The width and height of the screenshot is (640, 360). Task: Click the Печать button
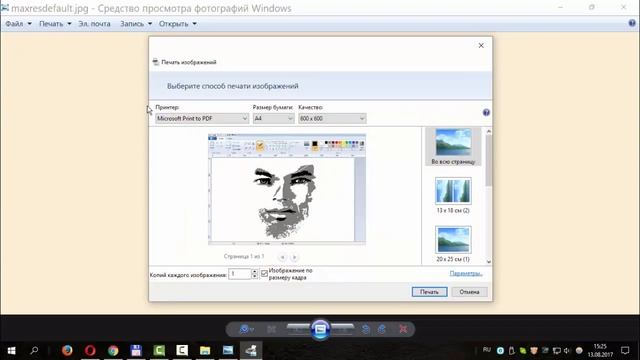pos(429,292)
